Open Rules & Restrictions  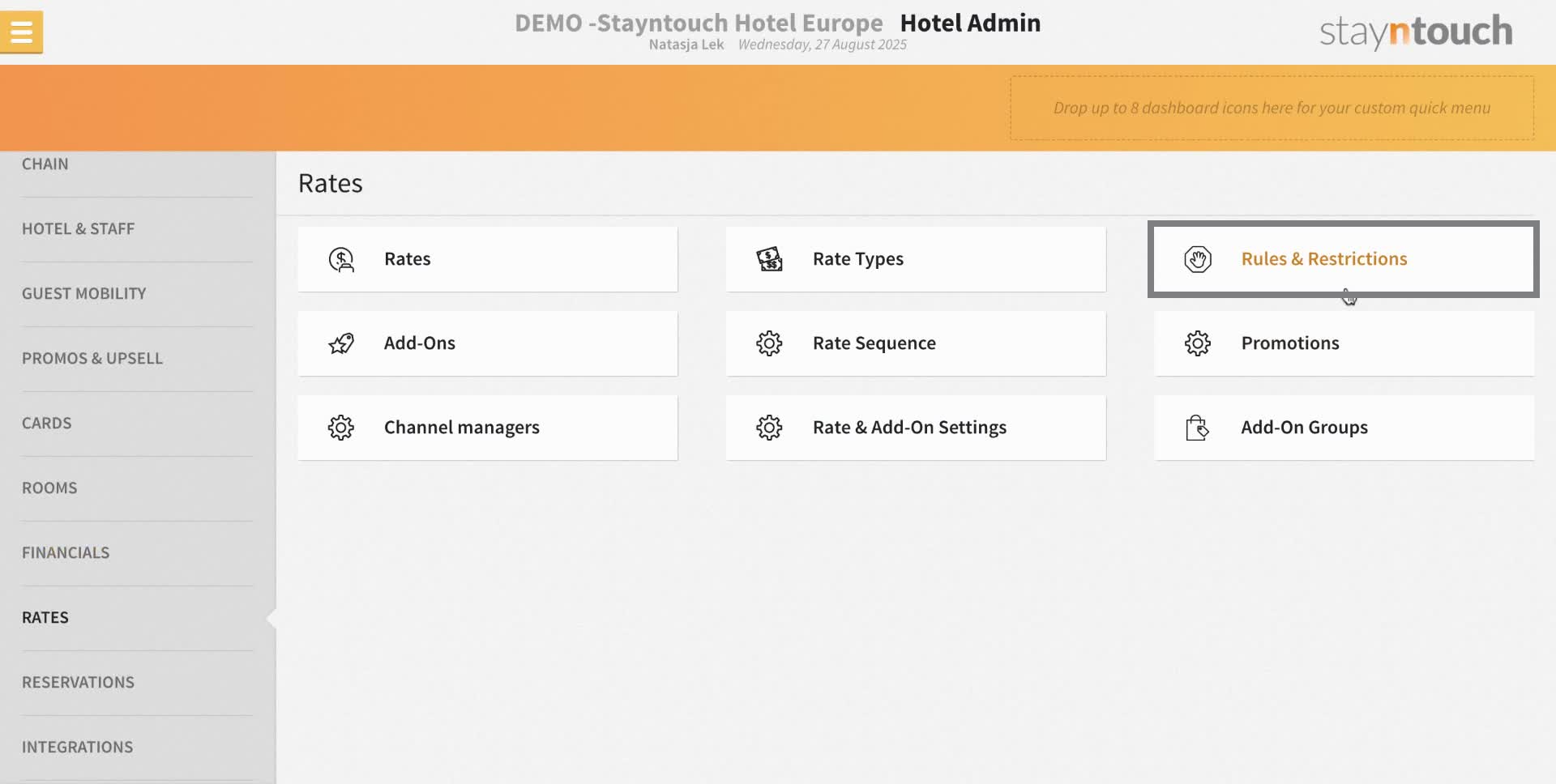point(1344,259)
